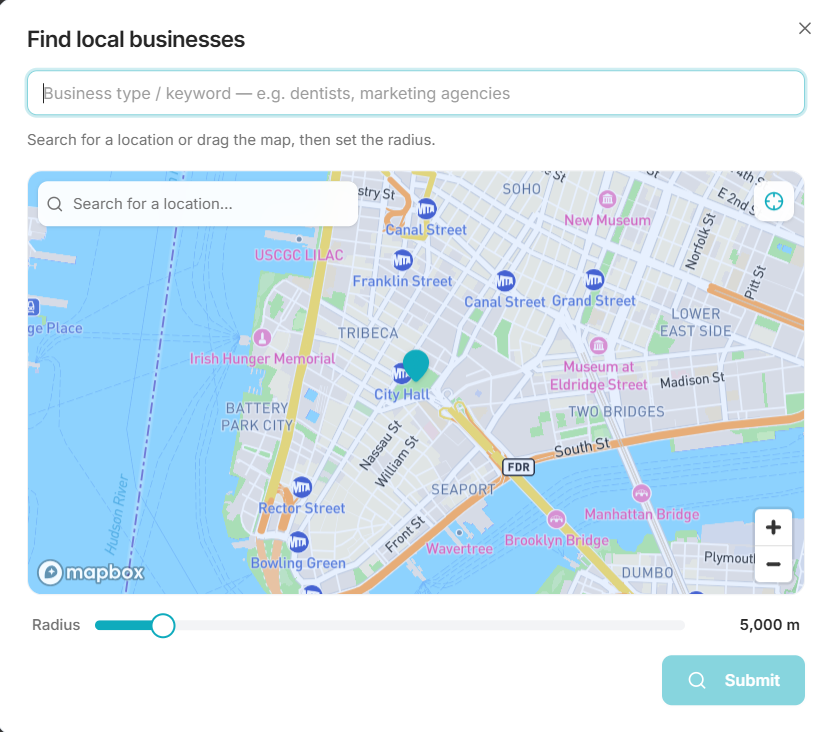Click the FDR highway shield
Viewport: 822px width, 732px height.
click(x=518, y=467)
